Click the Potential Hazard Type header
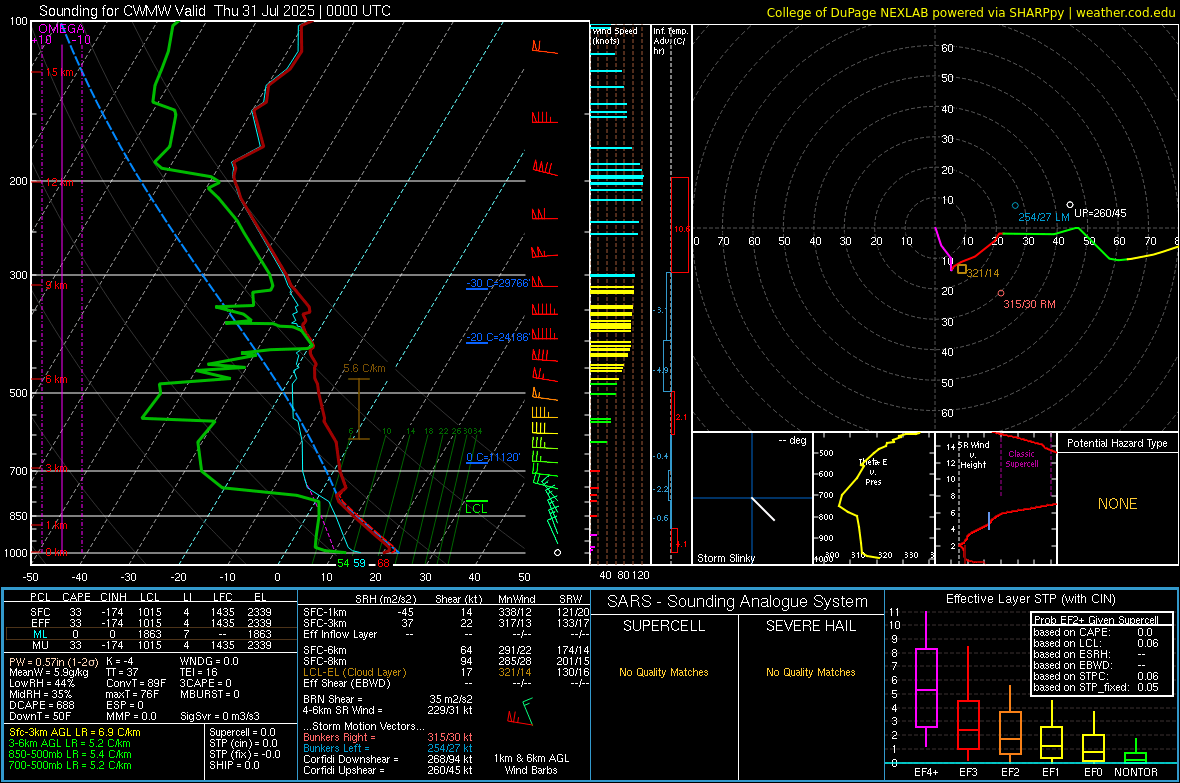This screenshot has height=783, width=1180. [x=1117, y=443]
